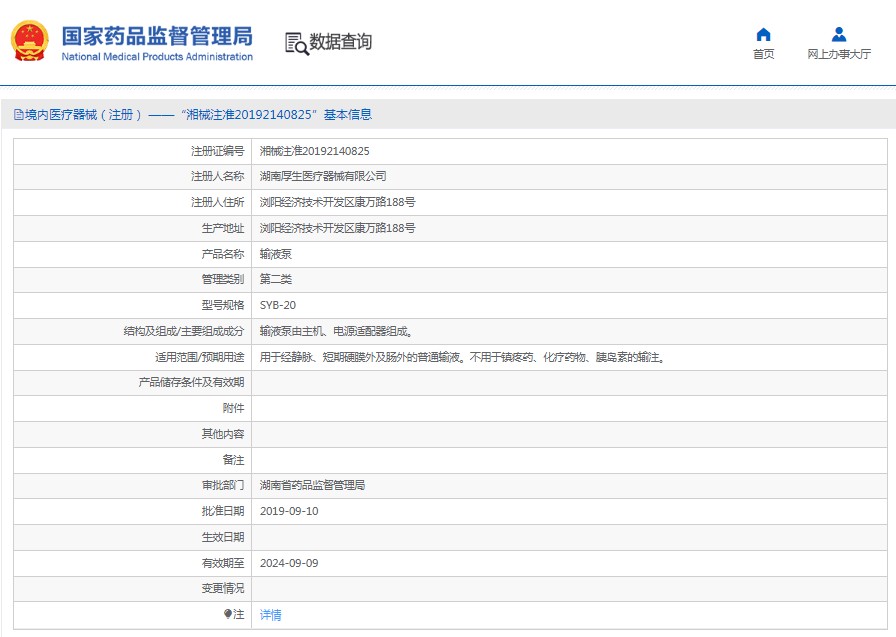Click the 输液泵 product name value

coord(276,254)
